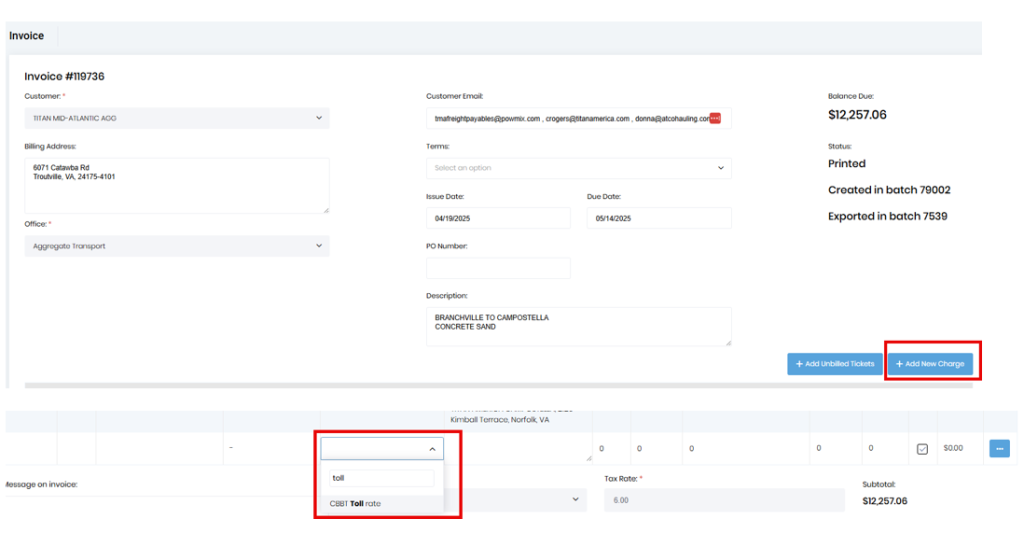The width and height of the screenshot is (1024, 547).
Task: Click the Issue Date field 04/19/2025
Action: pyautogui.click(x=498, y=218)
